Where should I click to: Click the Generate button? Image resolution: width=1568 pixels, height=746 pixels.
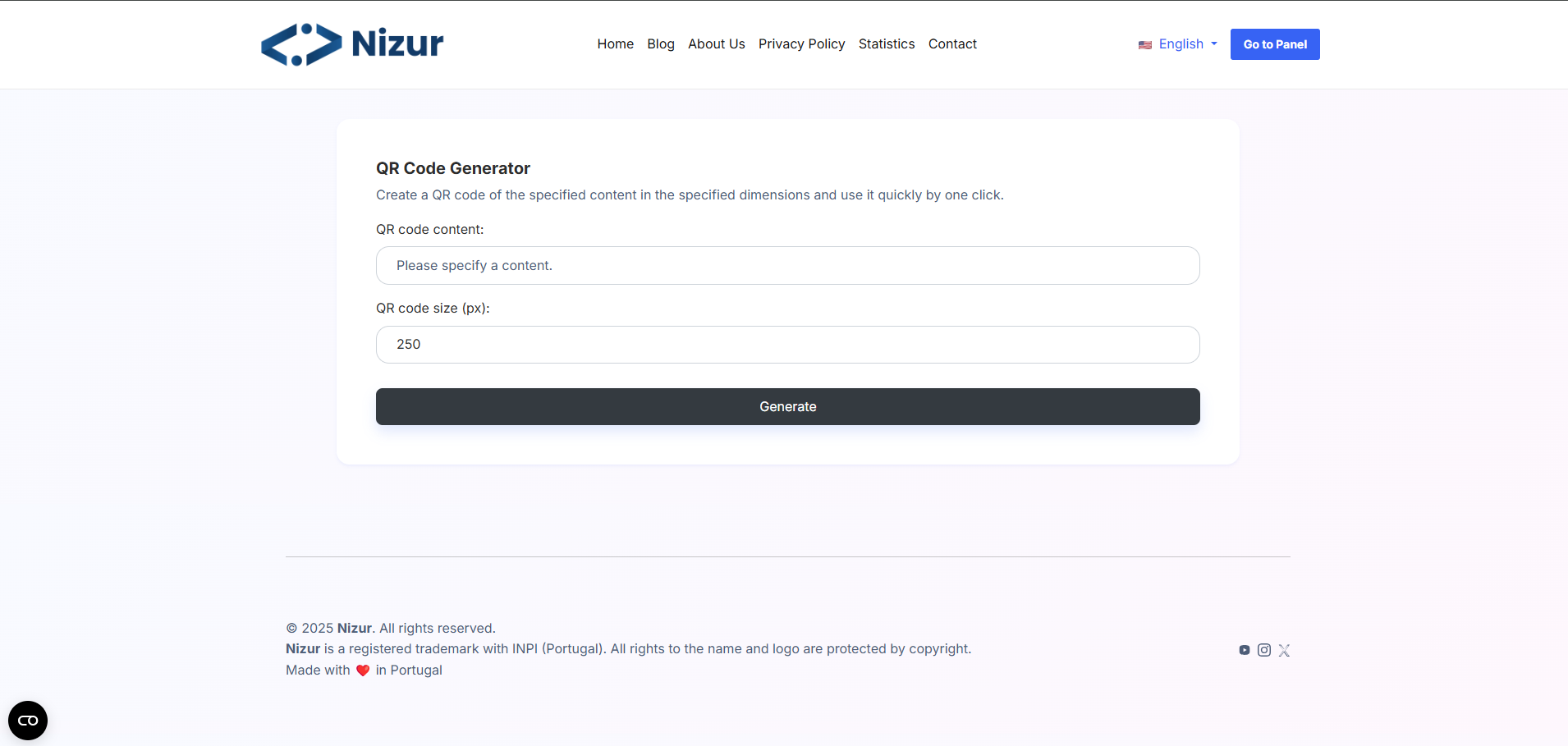point(788,407)
